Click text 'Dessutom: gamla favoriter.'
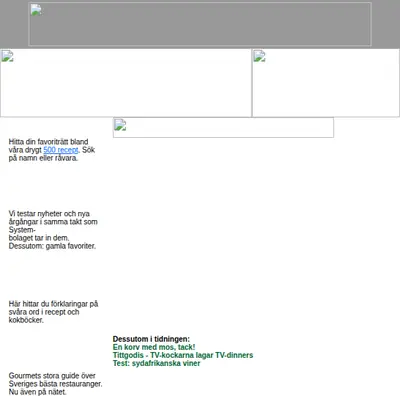 pos(52,246)
